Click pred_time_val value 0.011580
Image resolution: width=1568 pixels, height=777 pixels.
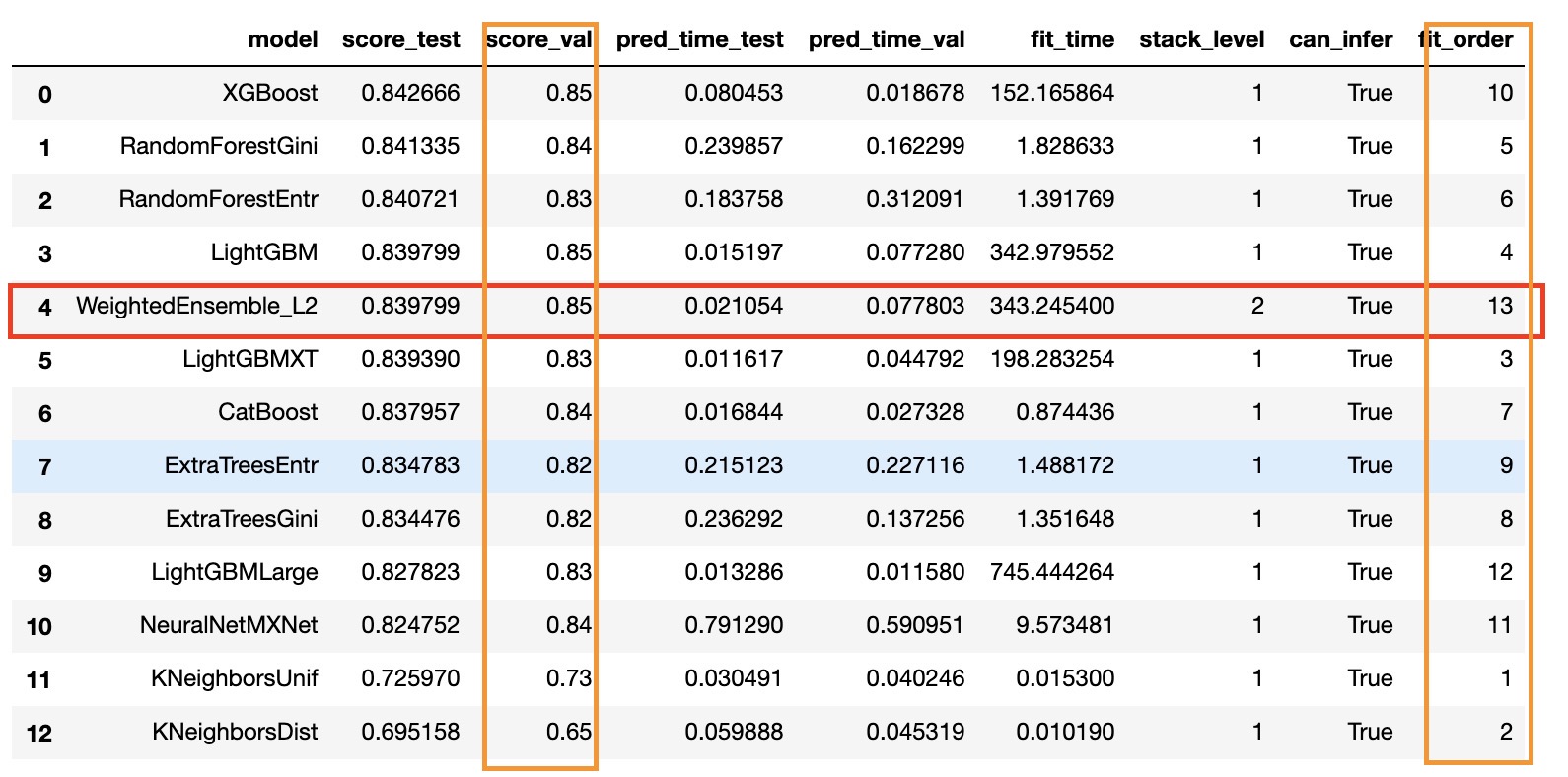tap(915, 572)
